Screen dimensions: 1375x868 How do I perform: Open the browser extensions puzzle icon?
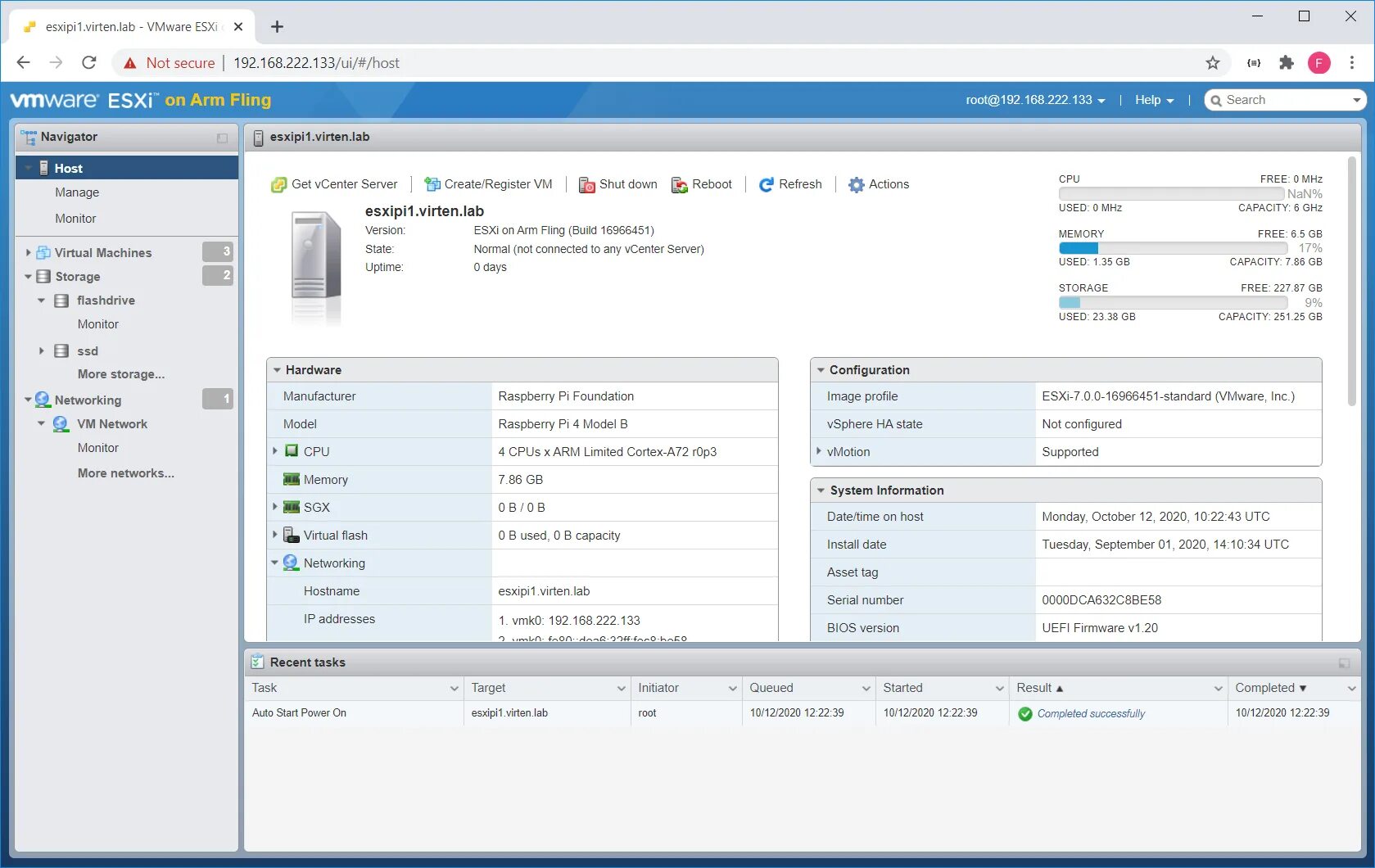(1287, 63)
